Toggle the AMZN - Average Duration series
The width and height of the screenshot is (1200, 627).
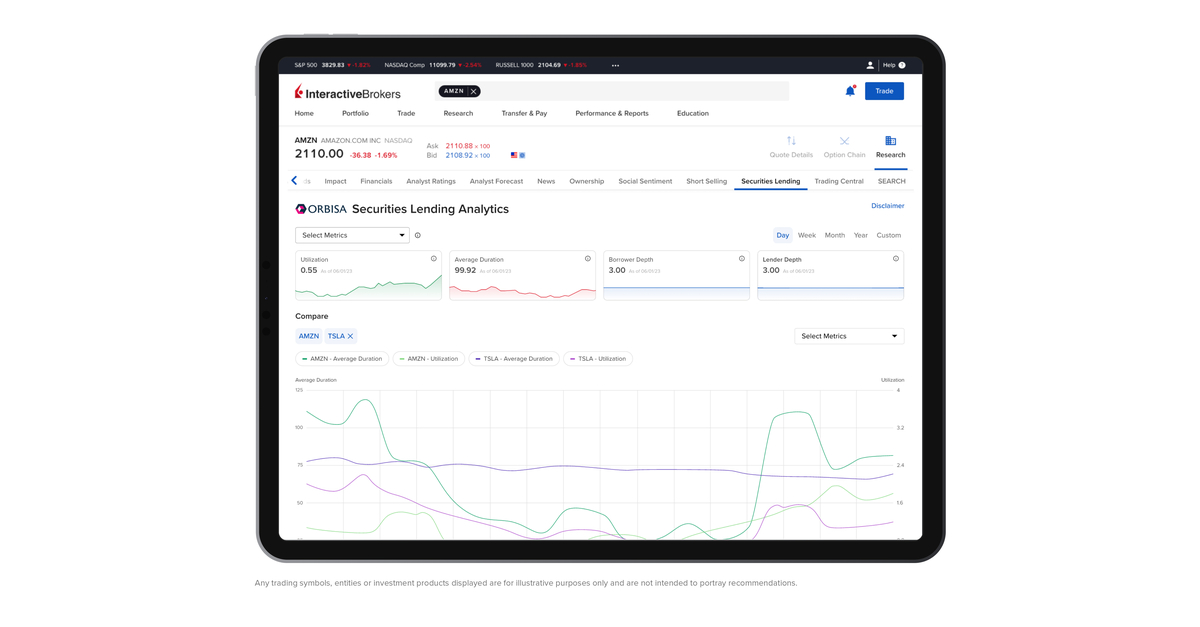(344, 358)
